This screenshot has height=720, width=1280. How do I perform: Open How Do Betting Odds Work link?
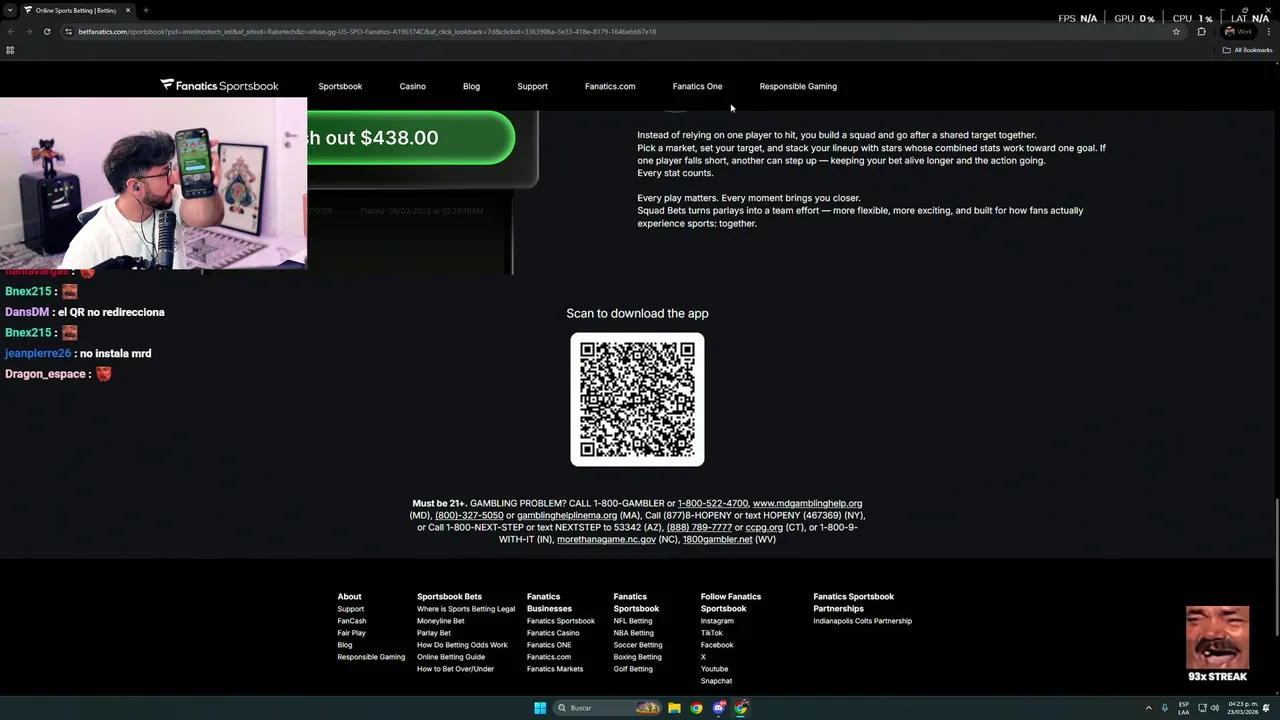(462, 645)
